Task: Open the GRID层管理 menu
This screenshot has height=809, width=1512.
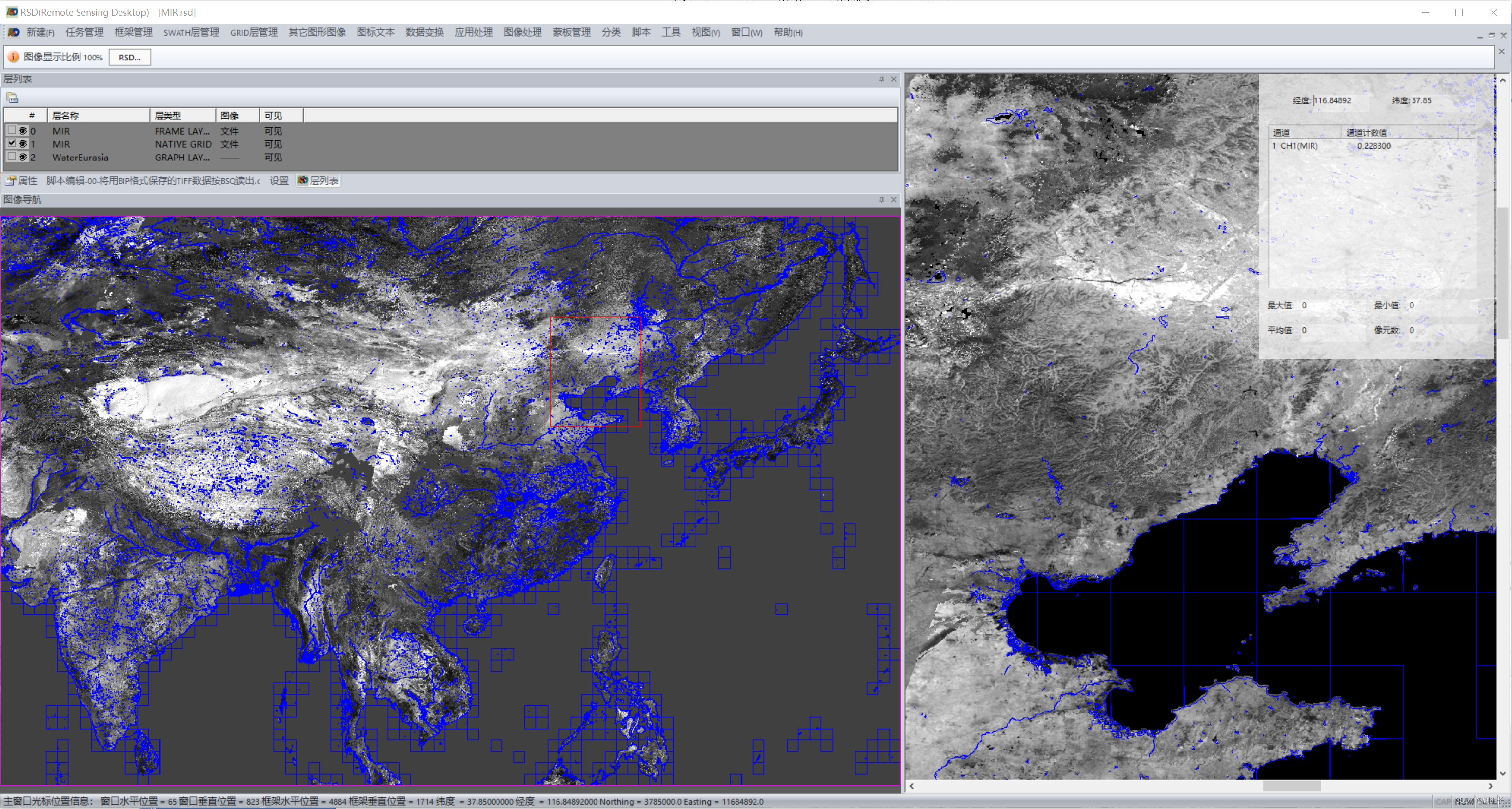Action: click(254, 32)
